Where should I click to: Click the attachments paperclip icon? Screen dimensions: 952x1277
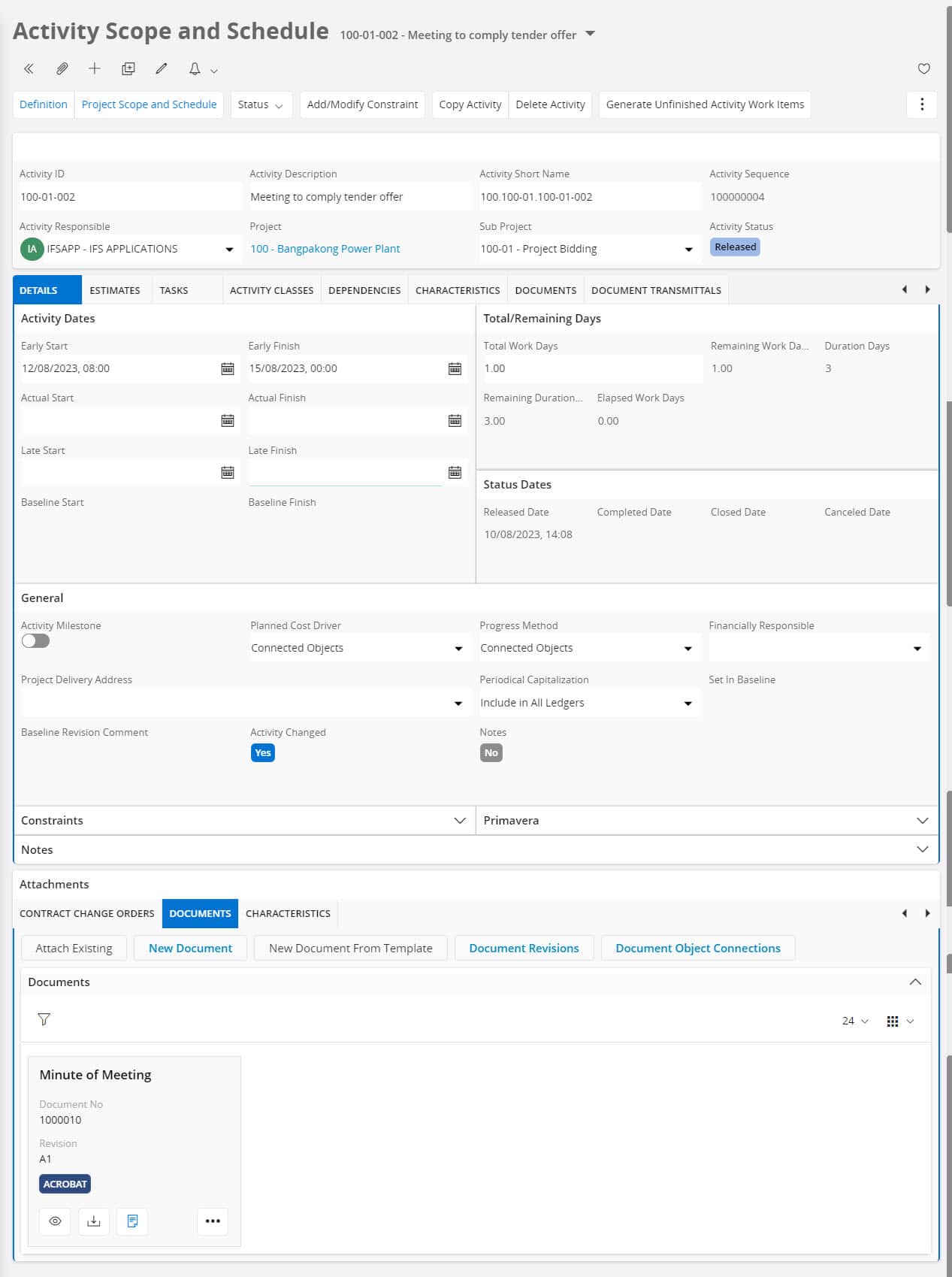tap(62, 69)
